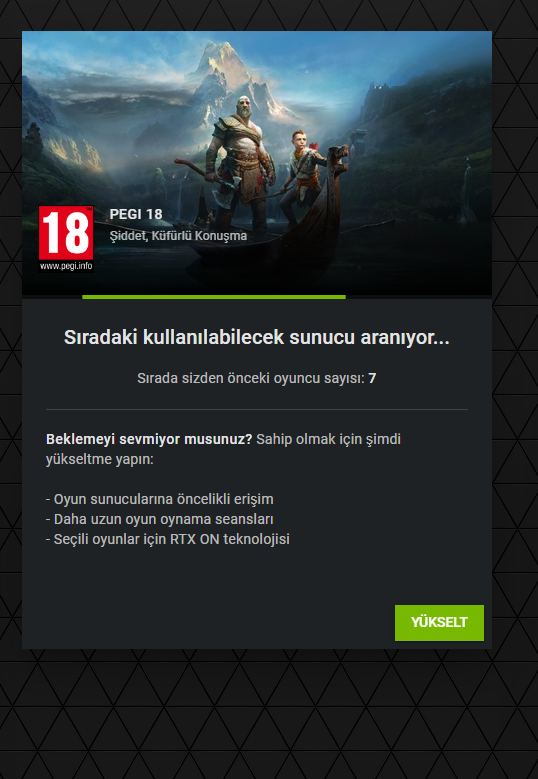Click the unfilled part of the progress bar

[419, 297]
